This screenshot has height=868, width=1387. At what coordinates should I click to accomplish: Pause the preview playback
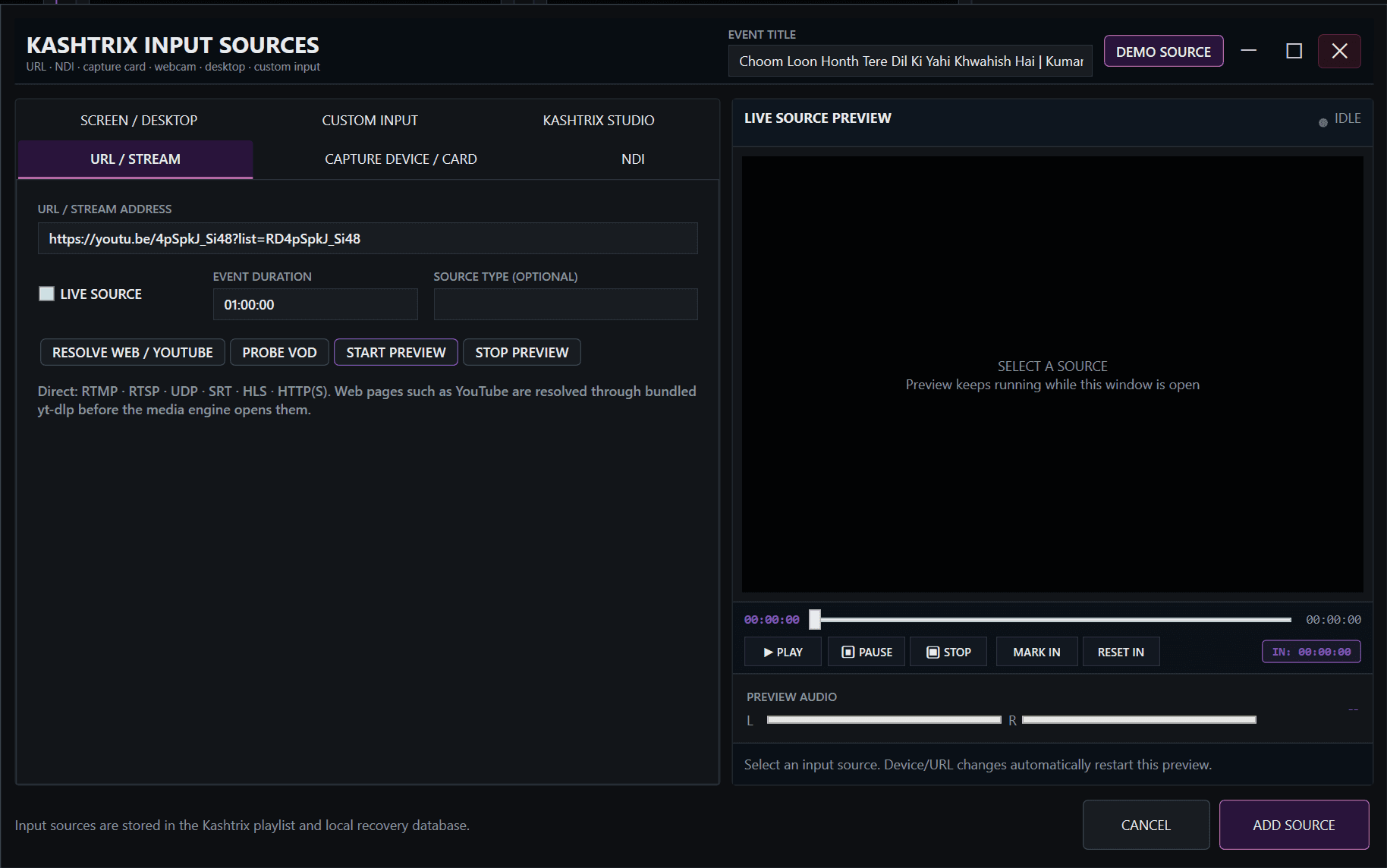point(866,652)
